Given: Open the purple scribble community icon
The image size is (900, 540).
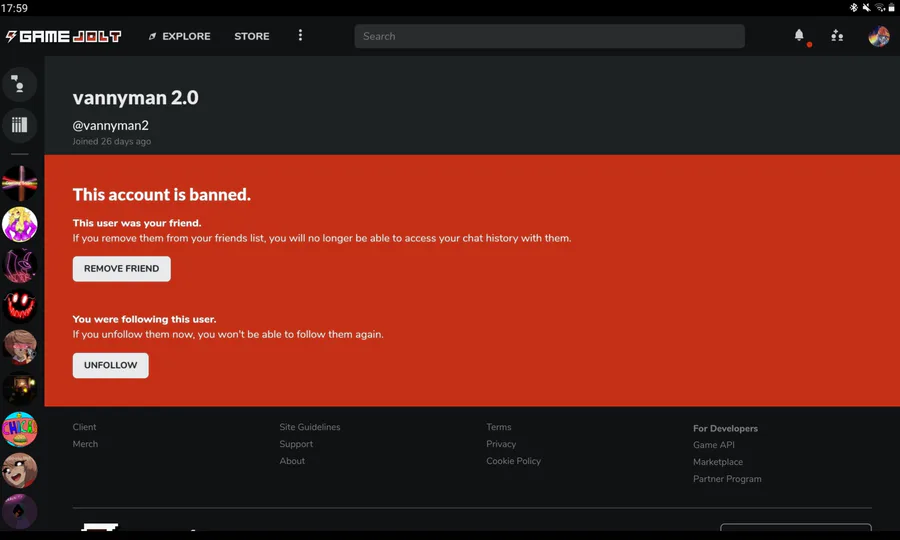Looking at the screenshot, I should (19, 265).
